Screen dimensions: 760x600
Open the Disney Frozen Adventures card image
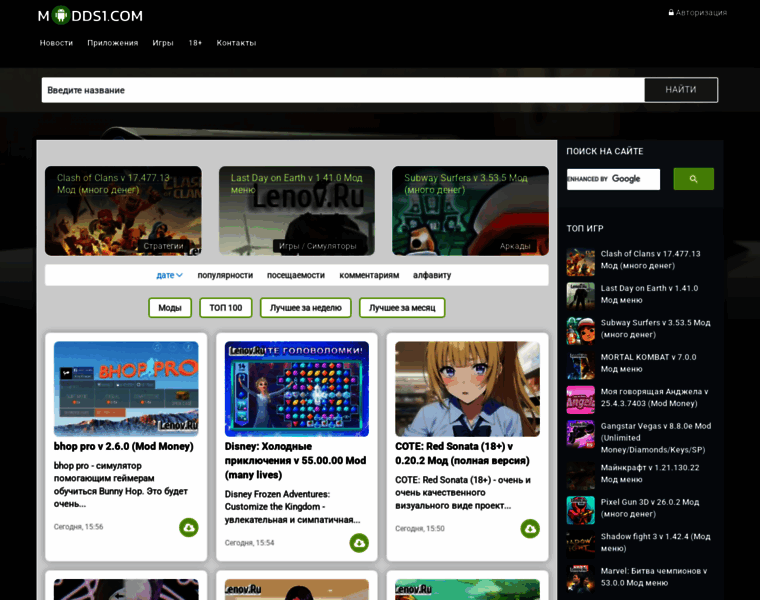point(297,389)
